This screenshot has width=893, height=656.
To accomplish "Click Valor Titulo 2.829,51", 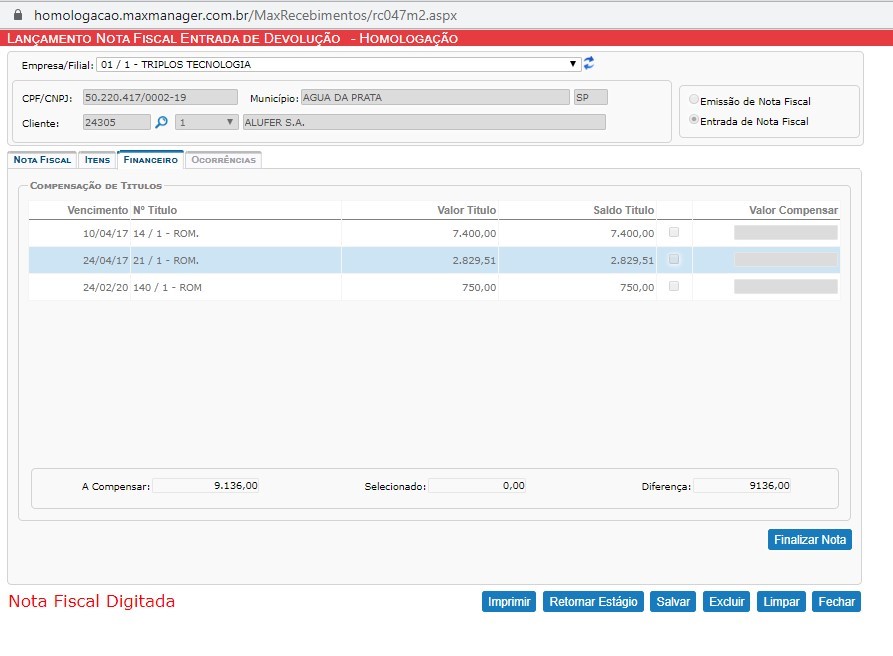I will 474,260.
